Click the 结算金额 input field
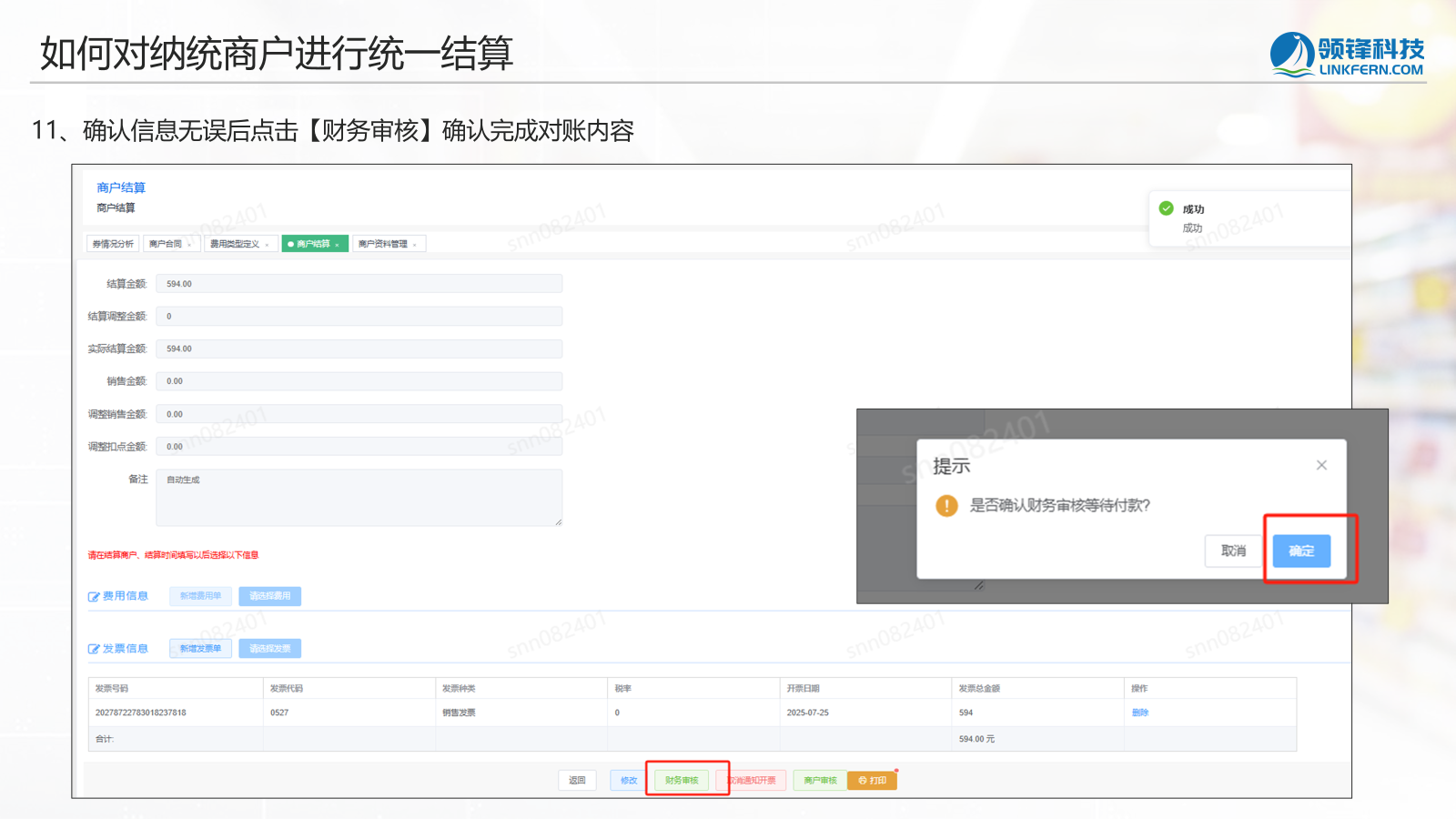This screenshot has width=1456, height=819. 359,284
